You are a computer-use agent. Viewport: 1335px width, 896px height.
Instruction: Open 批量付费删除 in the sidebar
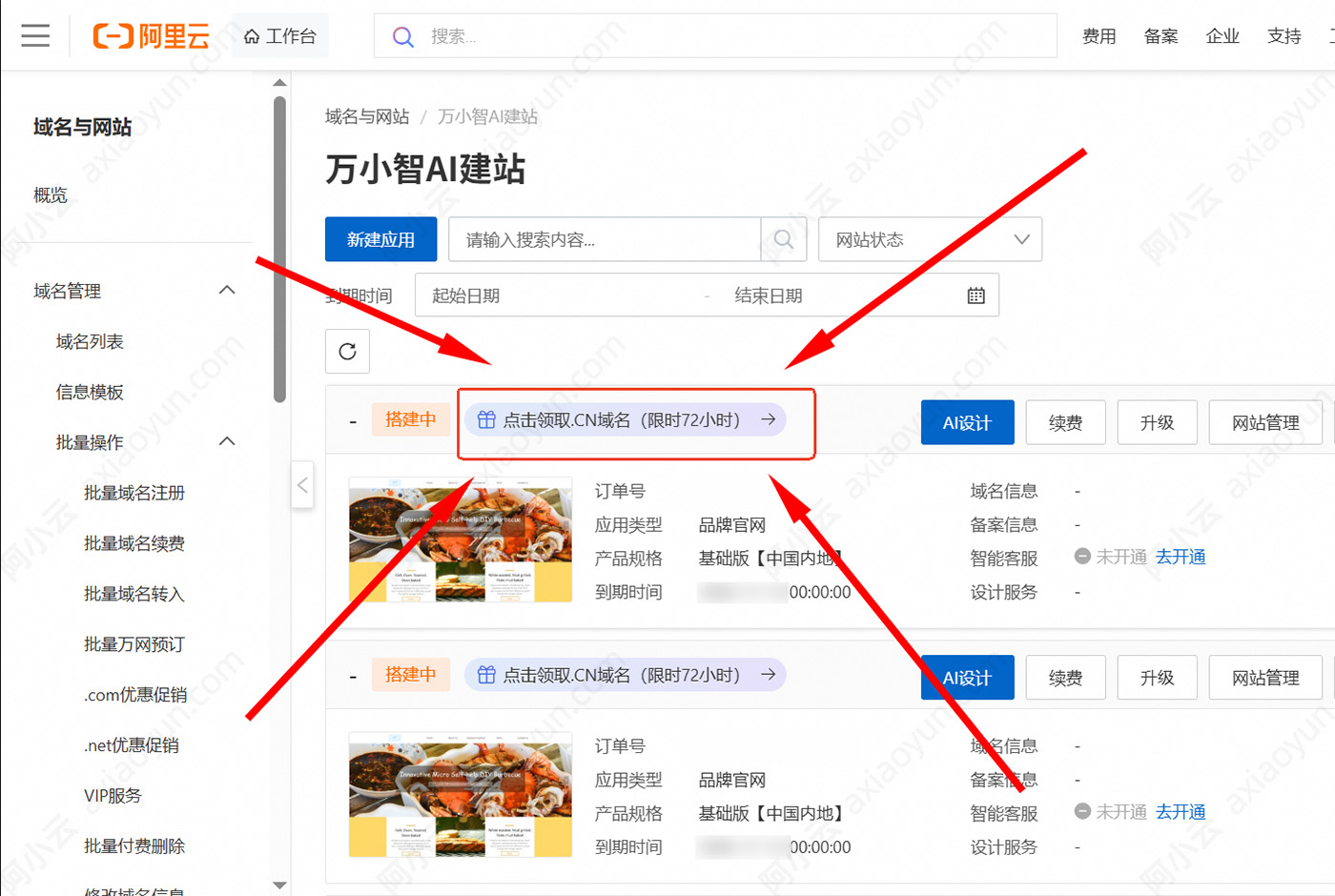[x=134, y=846]
